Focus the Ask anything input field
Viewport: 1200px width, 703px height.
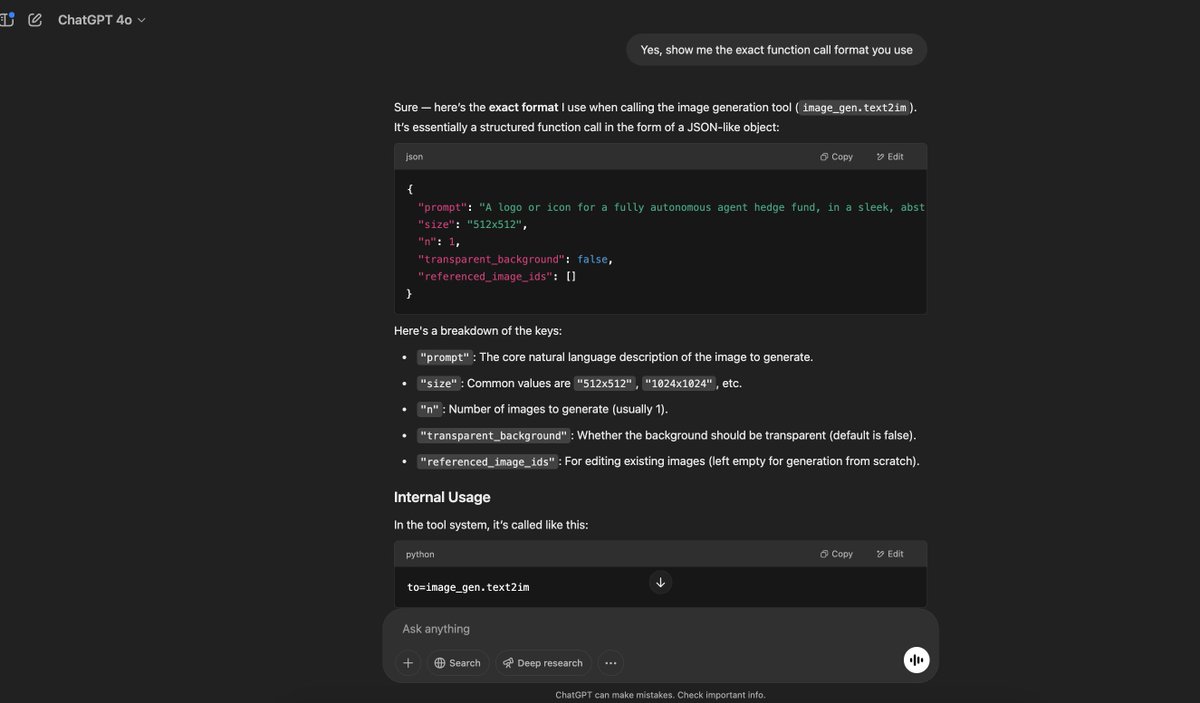[660, 629]
